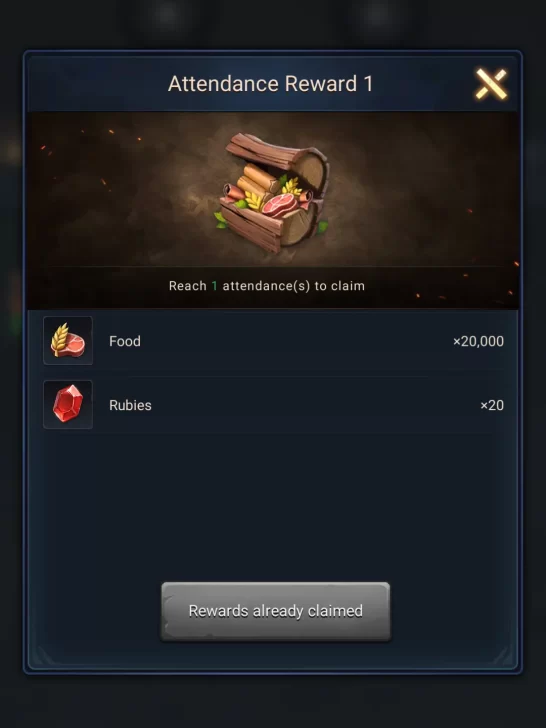
Task: Tap the ×20 Rubies quantity
Action: pyautogui.click(x=492, y=405)
